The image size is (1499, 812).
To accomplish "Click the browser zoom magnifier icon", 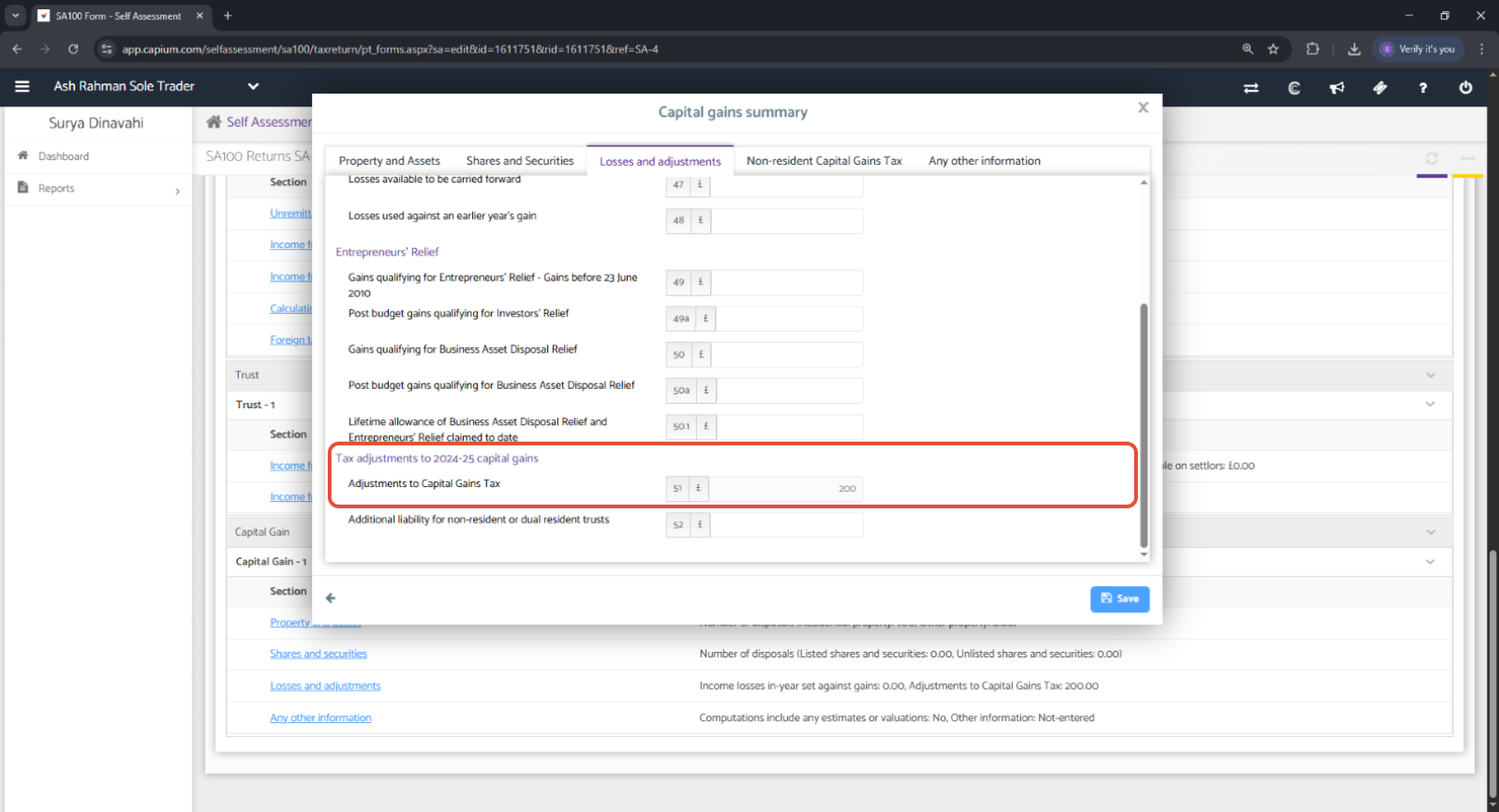I will tap(1247, 49).
